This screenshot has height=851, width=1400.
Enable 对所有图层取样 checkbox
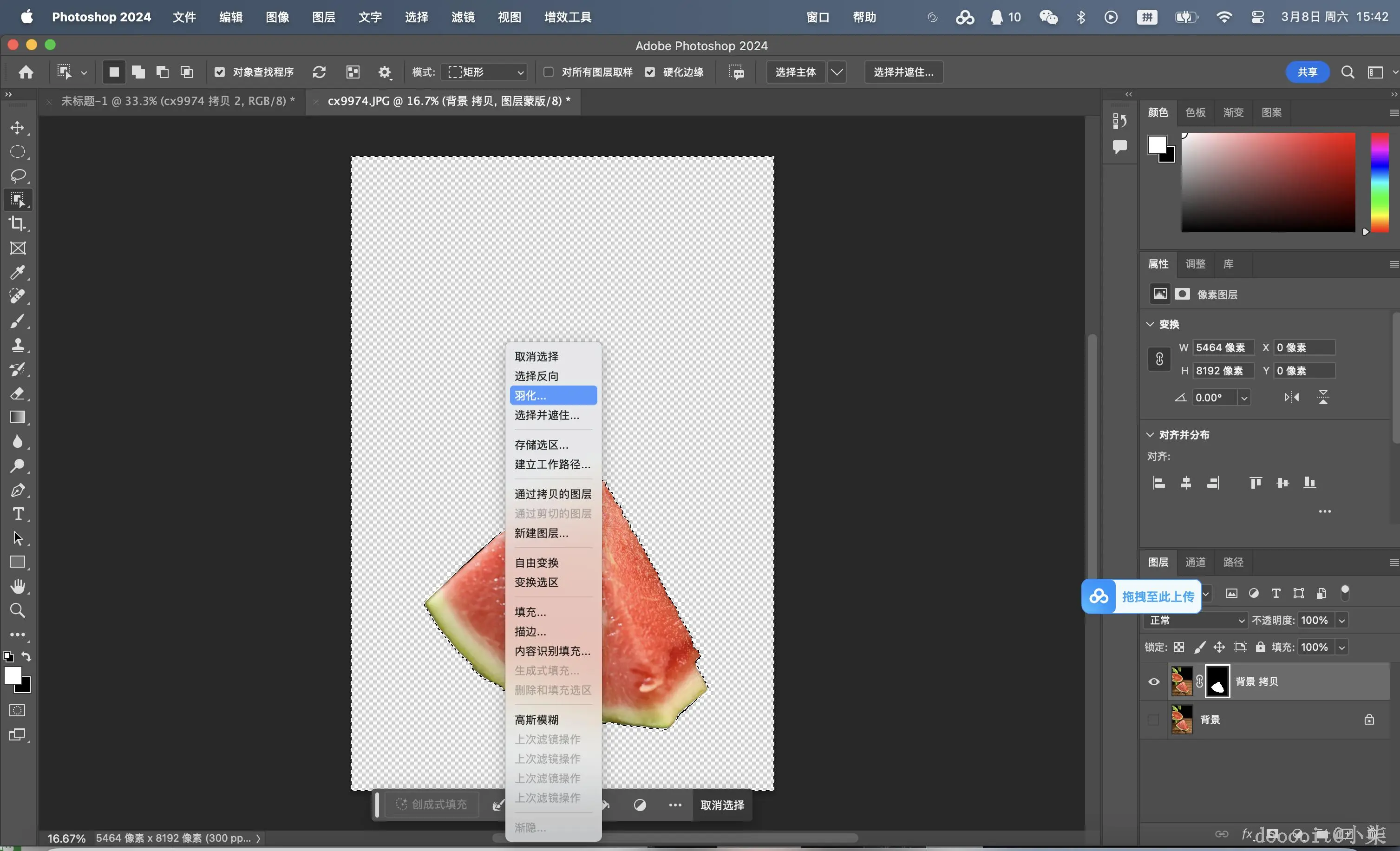(x=548, y=72)
